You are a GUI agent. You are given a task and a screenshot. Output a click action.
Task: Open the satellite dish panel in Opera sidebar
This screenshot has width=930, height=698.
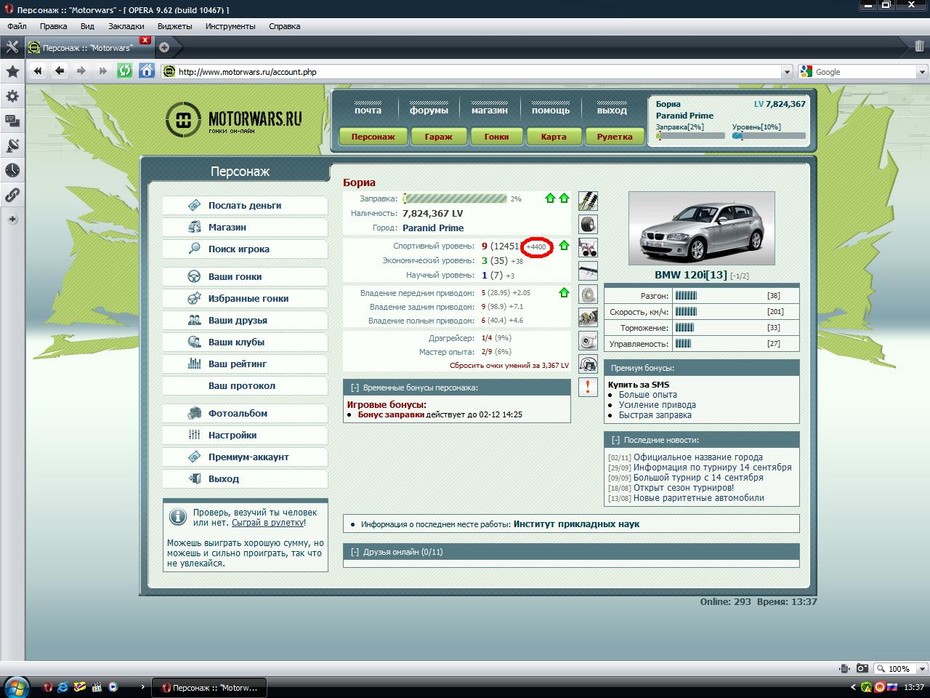pos(12,145)
